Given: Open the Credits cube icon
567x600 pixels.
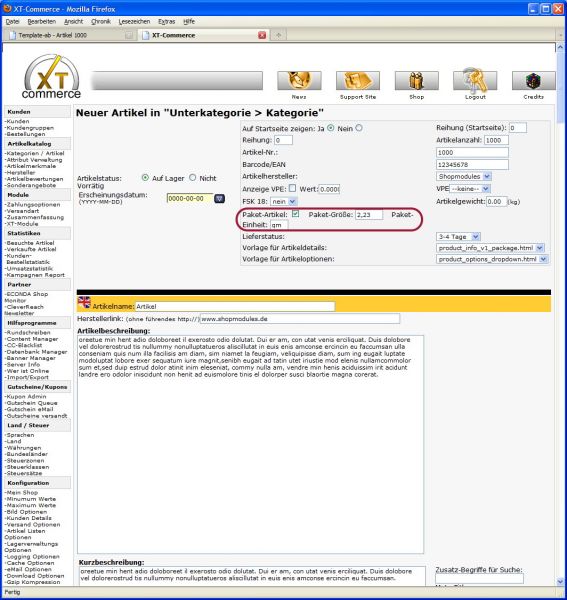Looking at the screenshot, I should point(533,81).
